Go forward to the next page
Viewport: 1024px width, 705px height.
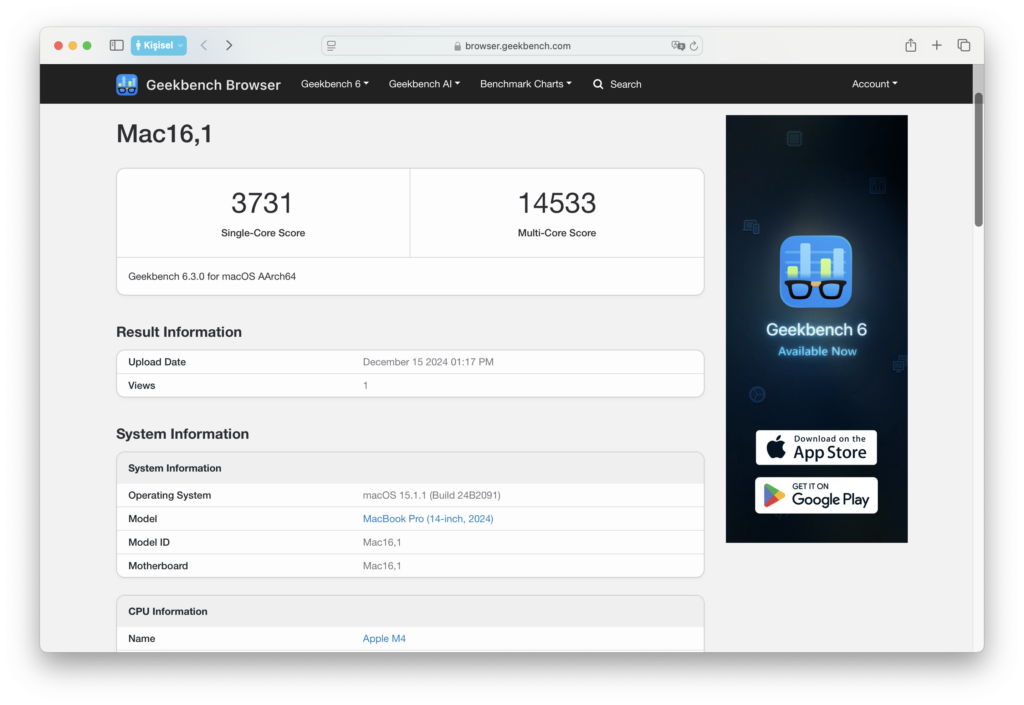229,46
